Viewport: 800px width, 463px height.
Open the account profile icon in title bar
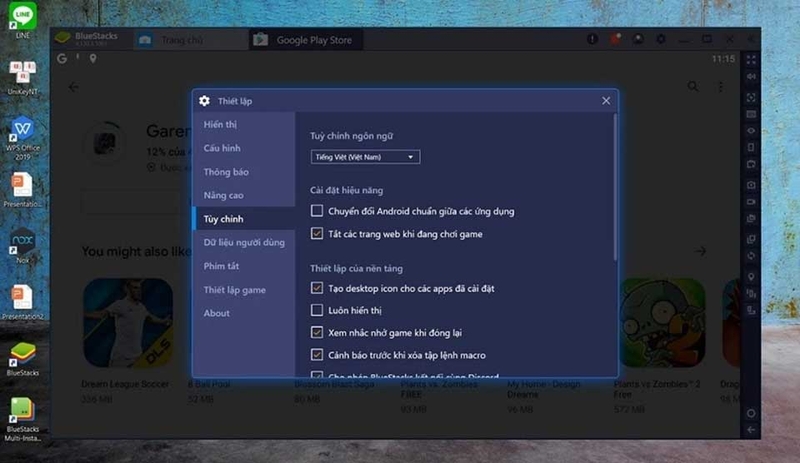638,39
